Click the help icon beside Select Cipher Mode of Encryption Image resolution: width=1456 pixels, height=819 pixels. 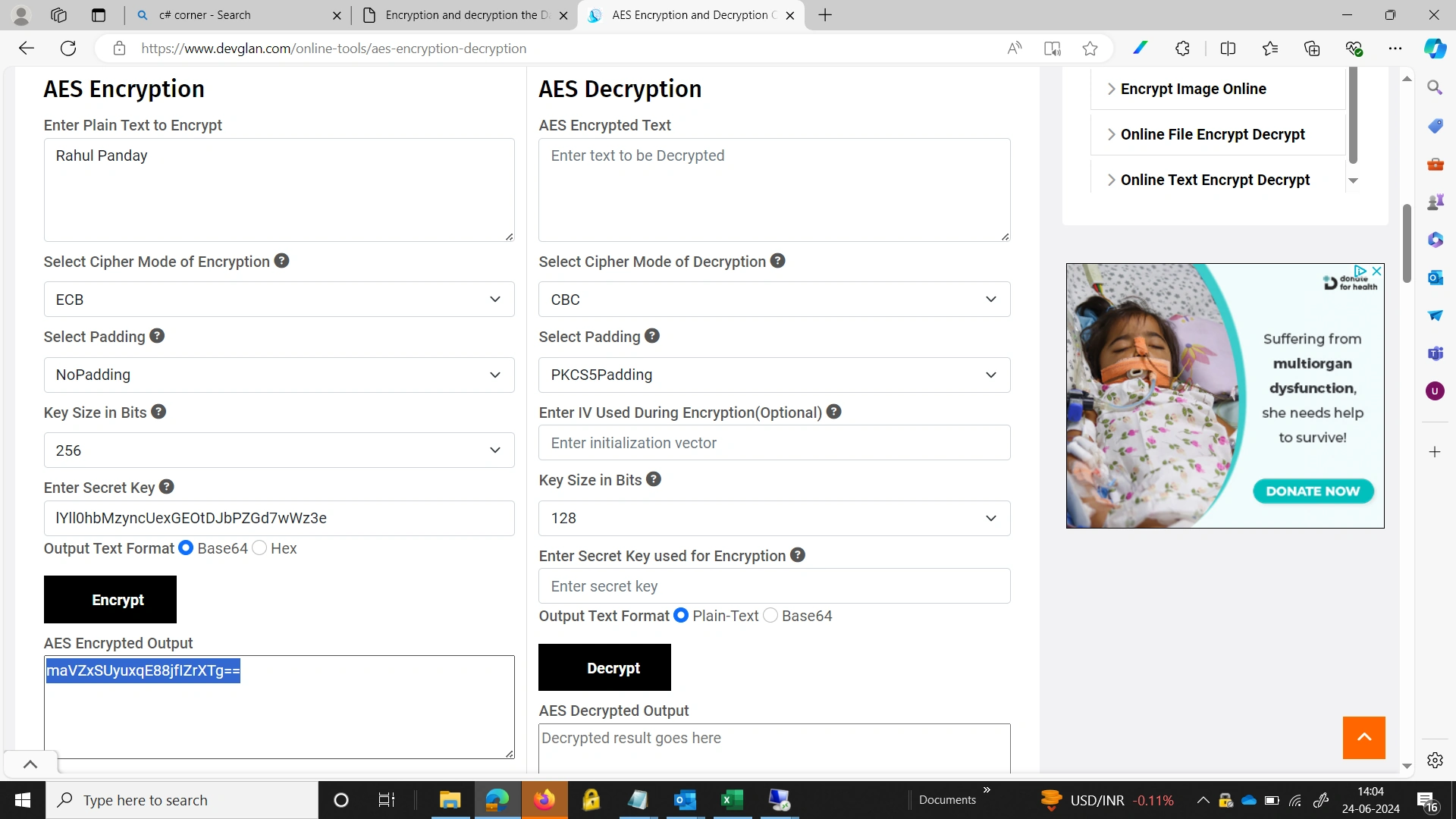click(281, 261)
